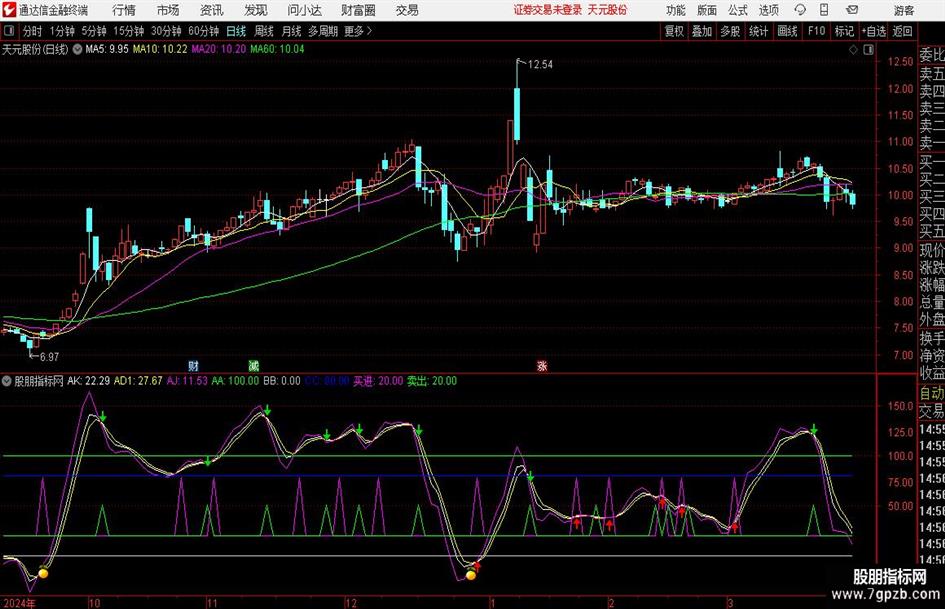945x609 pixels.
Task: Click the 涨 event marker under chart
Action: point(542,365)
